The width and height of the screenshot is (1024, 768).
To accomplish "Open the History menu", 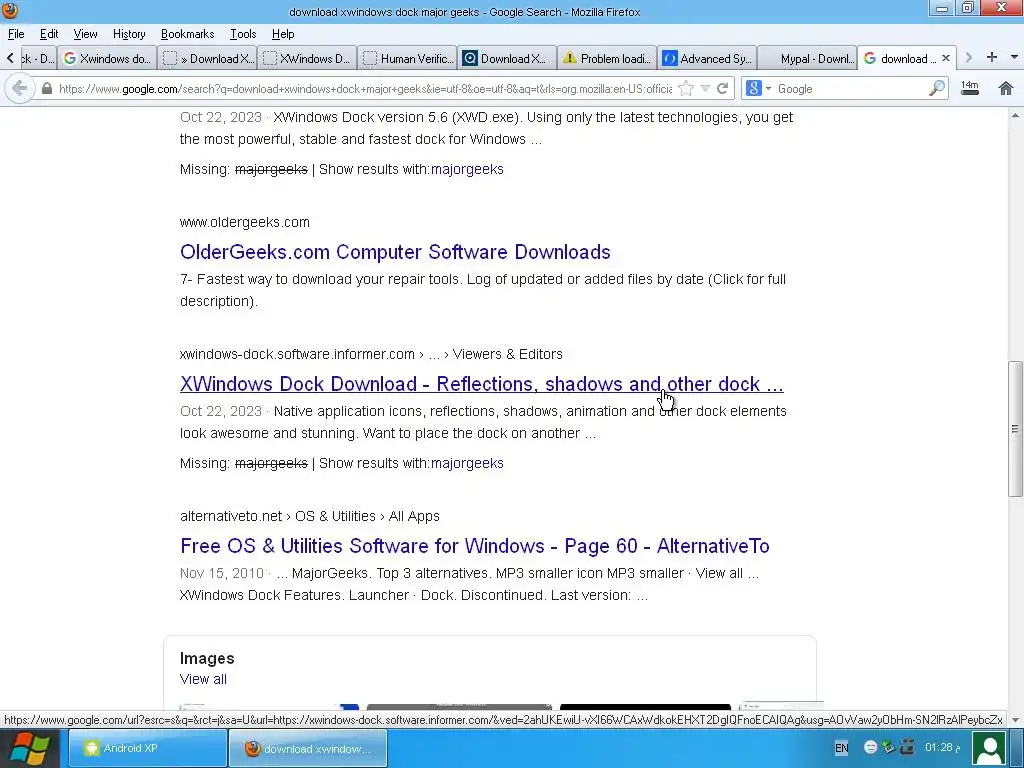I will tap(129, 34).
